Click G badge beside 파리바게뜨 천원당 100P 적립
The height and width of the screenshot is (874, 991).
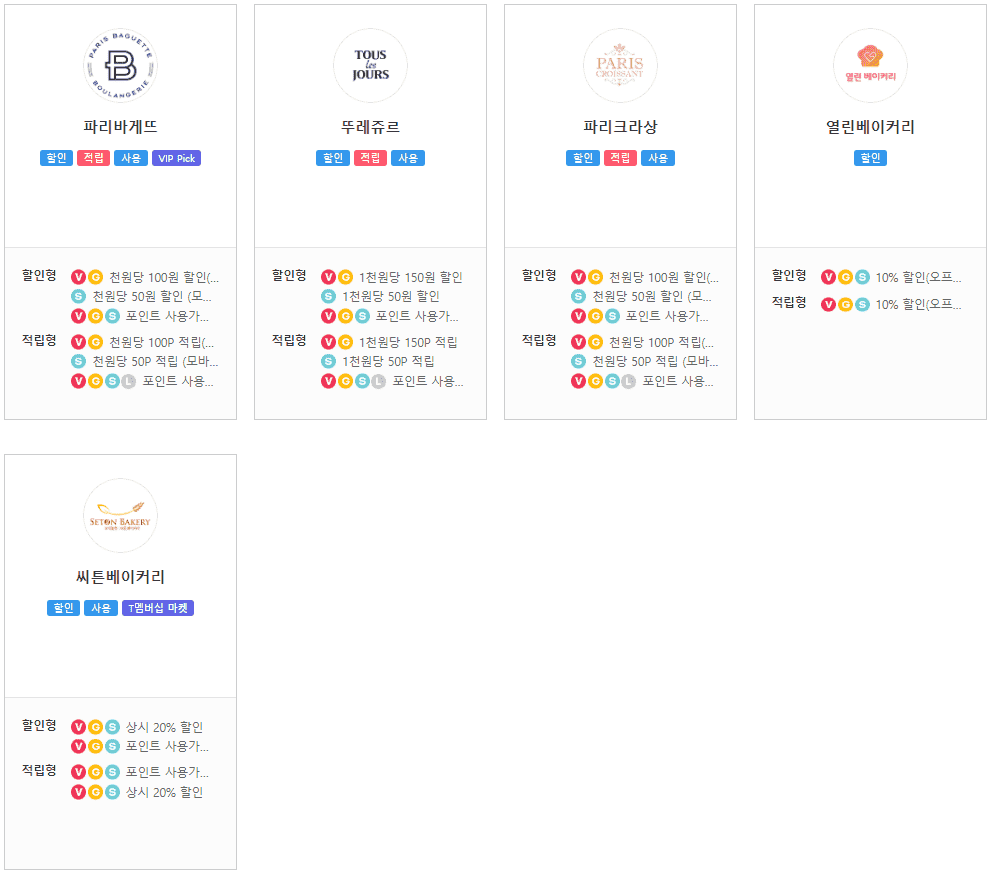pos(95,342)
